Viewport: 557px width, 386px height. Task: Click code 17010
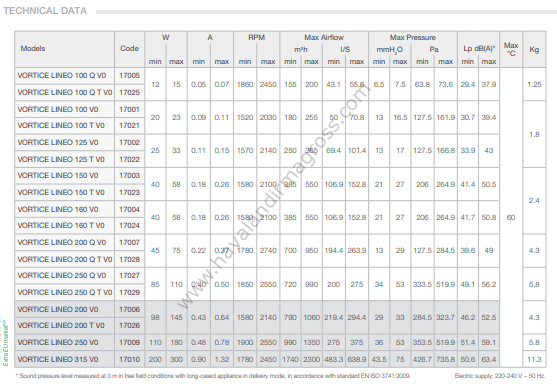[129, 359]
